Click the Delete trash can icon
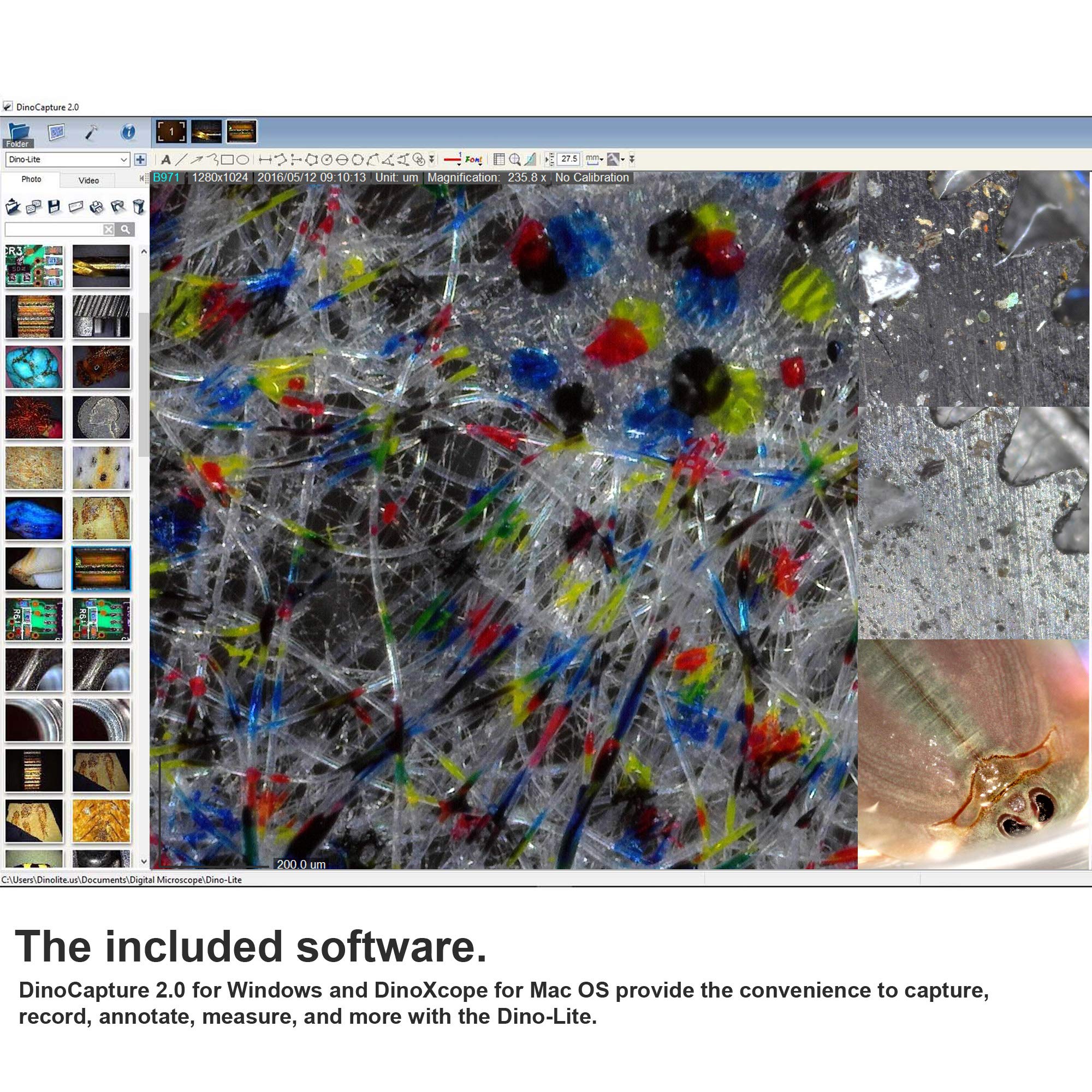 click(x=138, y=207)
